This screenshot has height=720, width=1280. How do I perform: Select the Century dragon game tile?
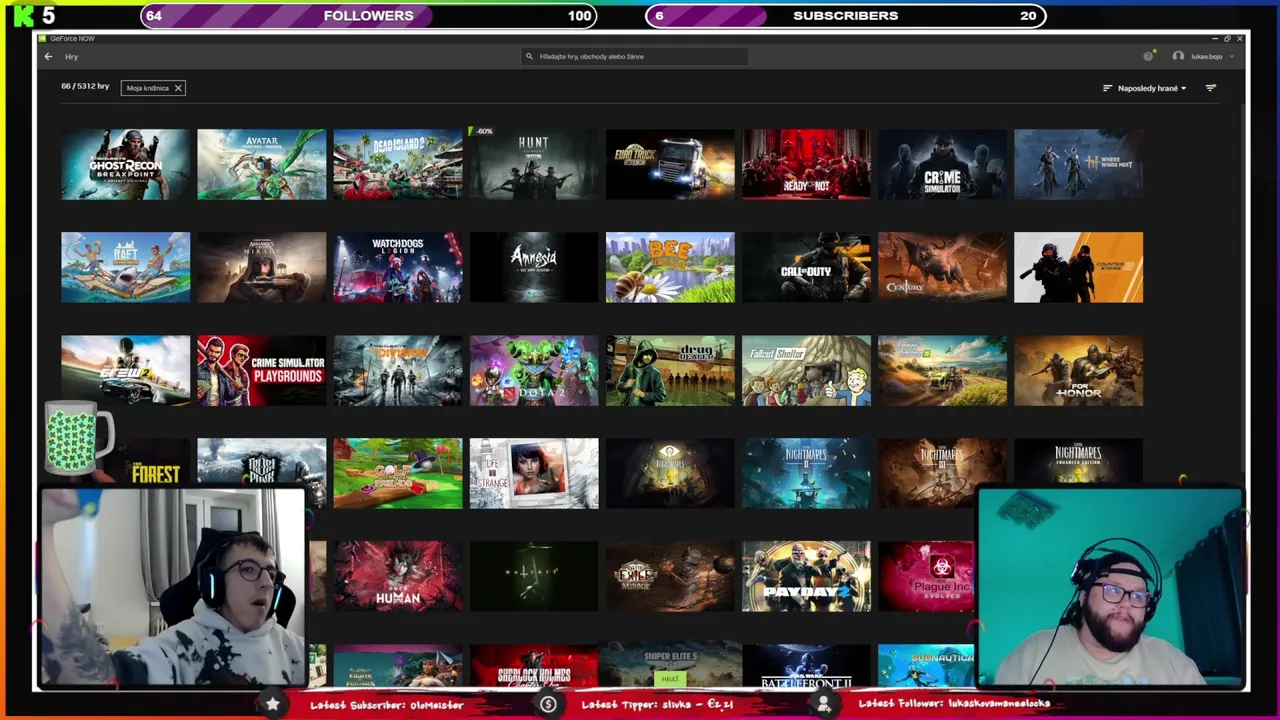[942, 267]
